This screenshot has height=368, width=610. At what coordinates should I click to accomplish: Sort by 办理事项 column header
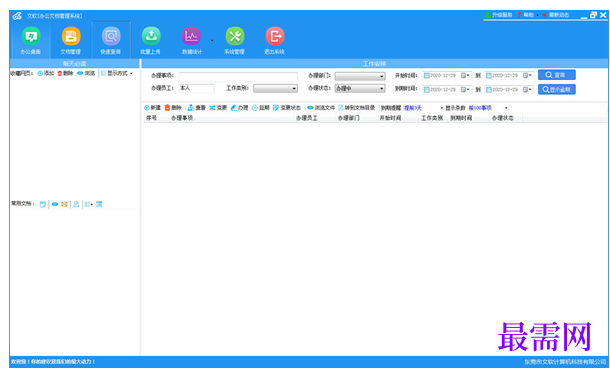(231, 118)
